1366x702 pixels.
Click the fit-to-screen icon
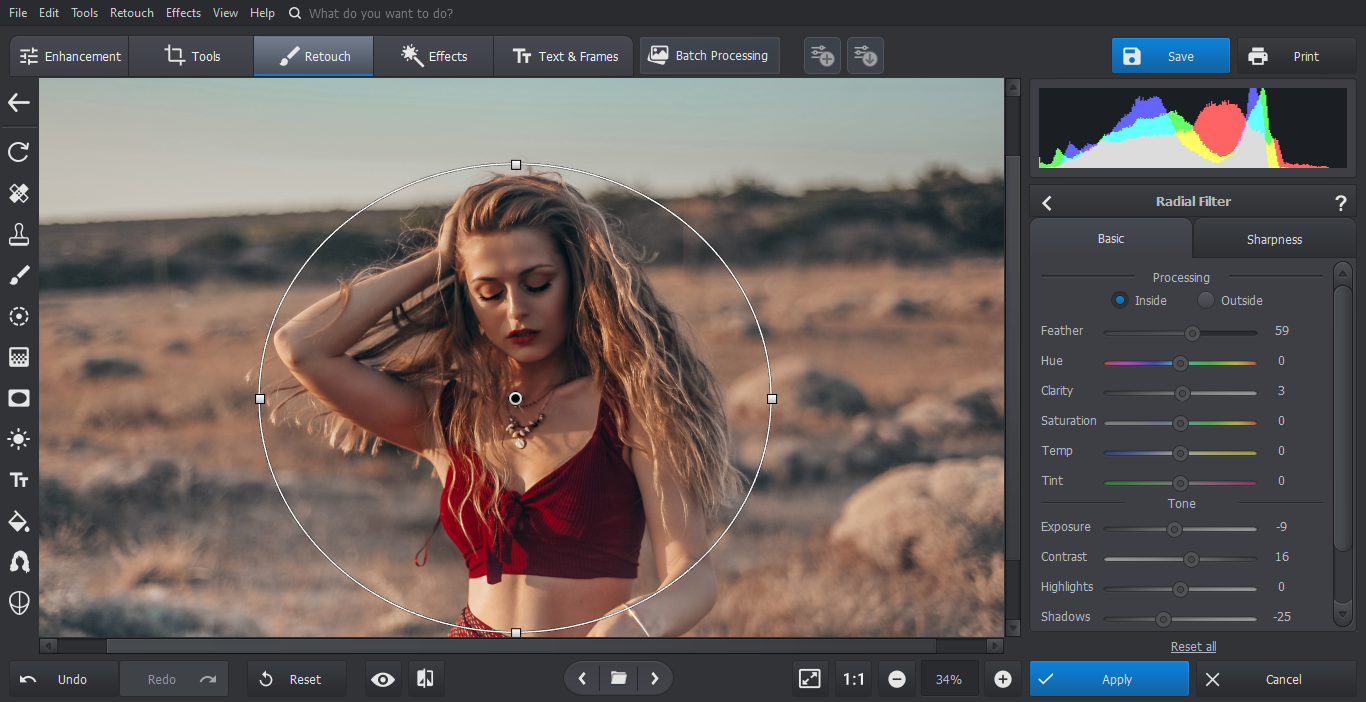[x=809, y=679]
